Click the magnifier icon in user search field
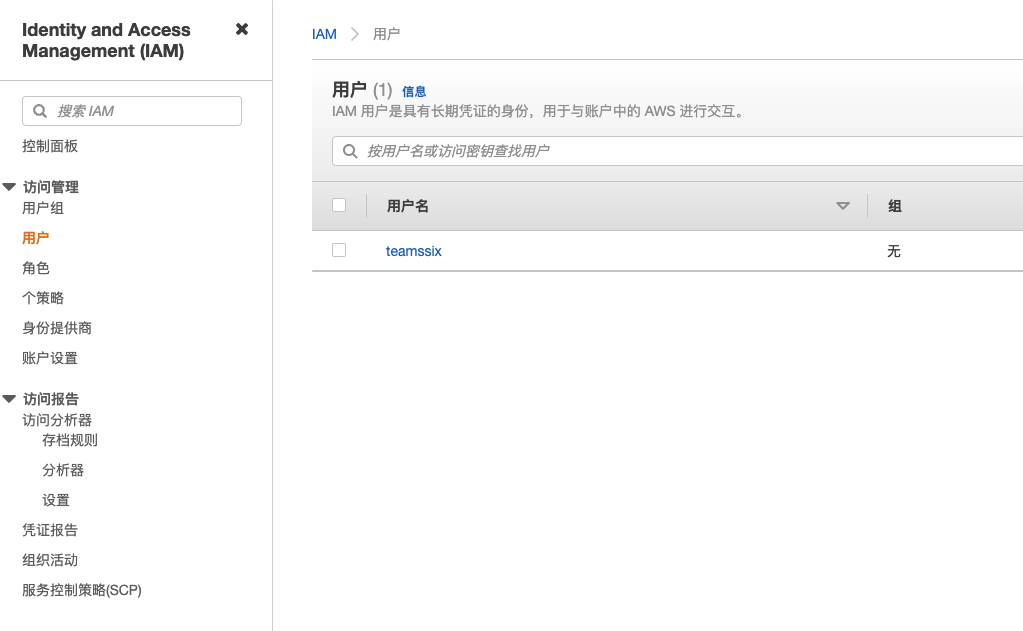The width and height of the screenshot is (1023, 631). click(x=350, y=151)
